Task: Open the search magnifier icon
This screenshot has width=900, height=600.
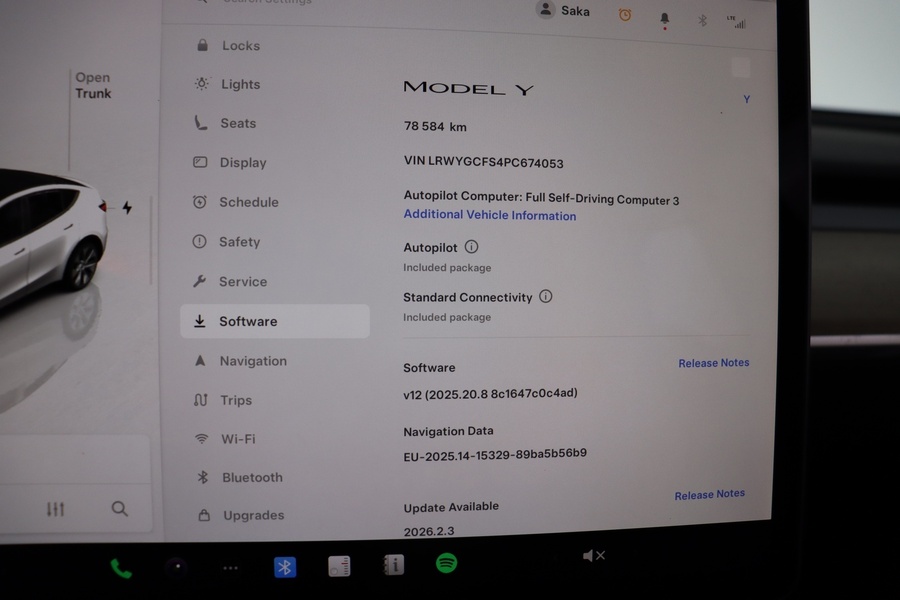Action: click(x=120, y=509)
